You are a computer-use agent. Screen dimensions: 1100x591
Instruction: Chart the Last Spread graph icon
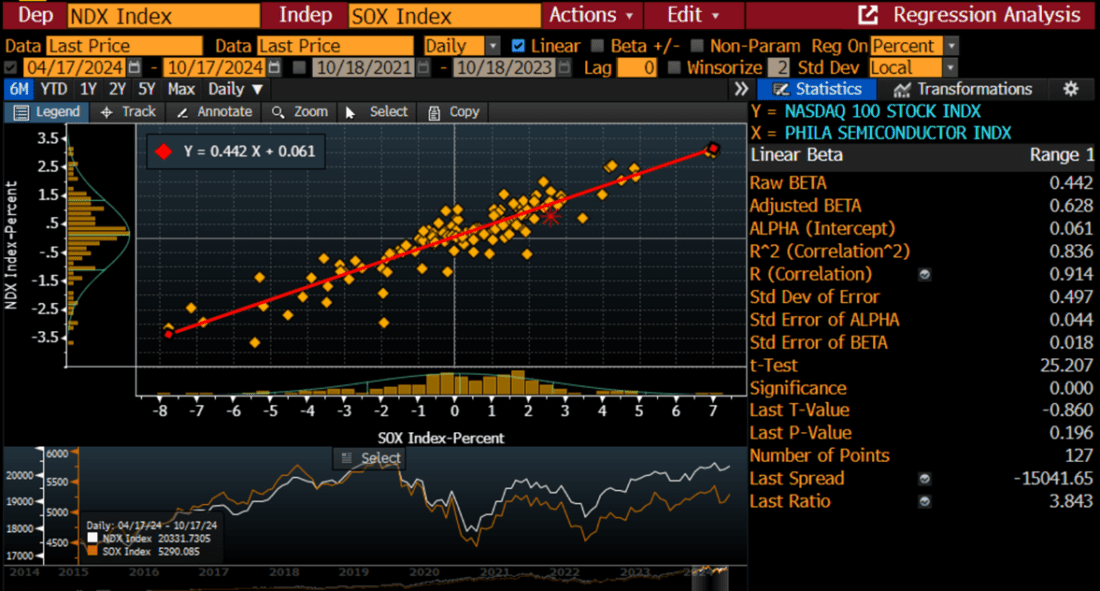tap(925, 479)
